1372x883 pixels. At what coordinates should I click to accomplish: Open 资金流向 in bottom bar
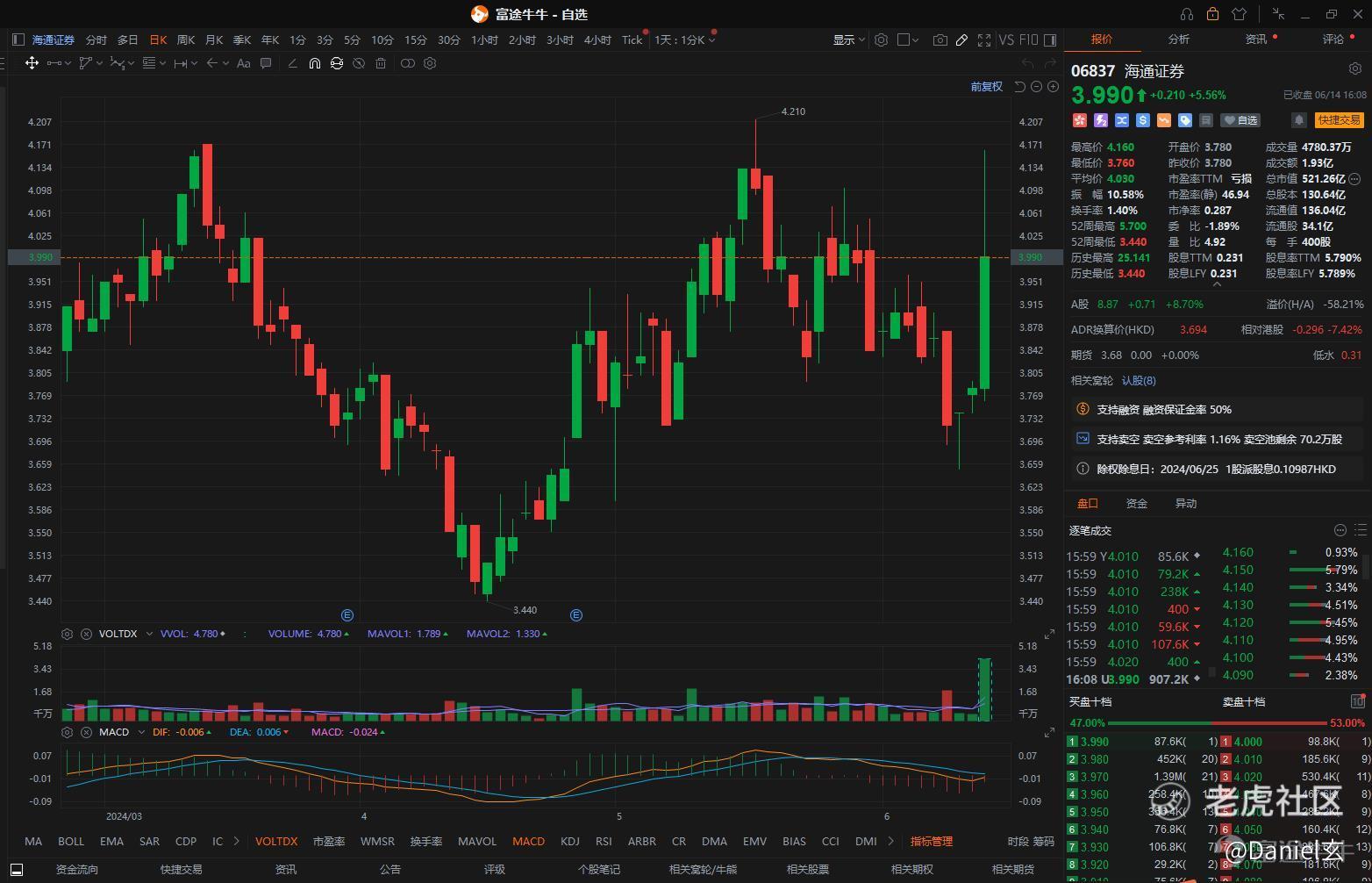click(77, 869)
